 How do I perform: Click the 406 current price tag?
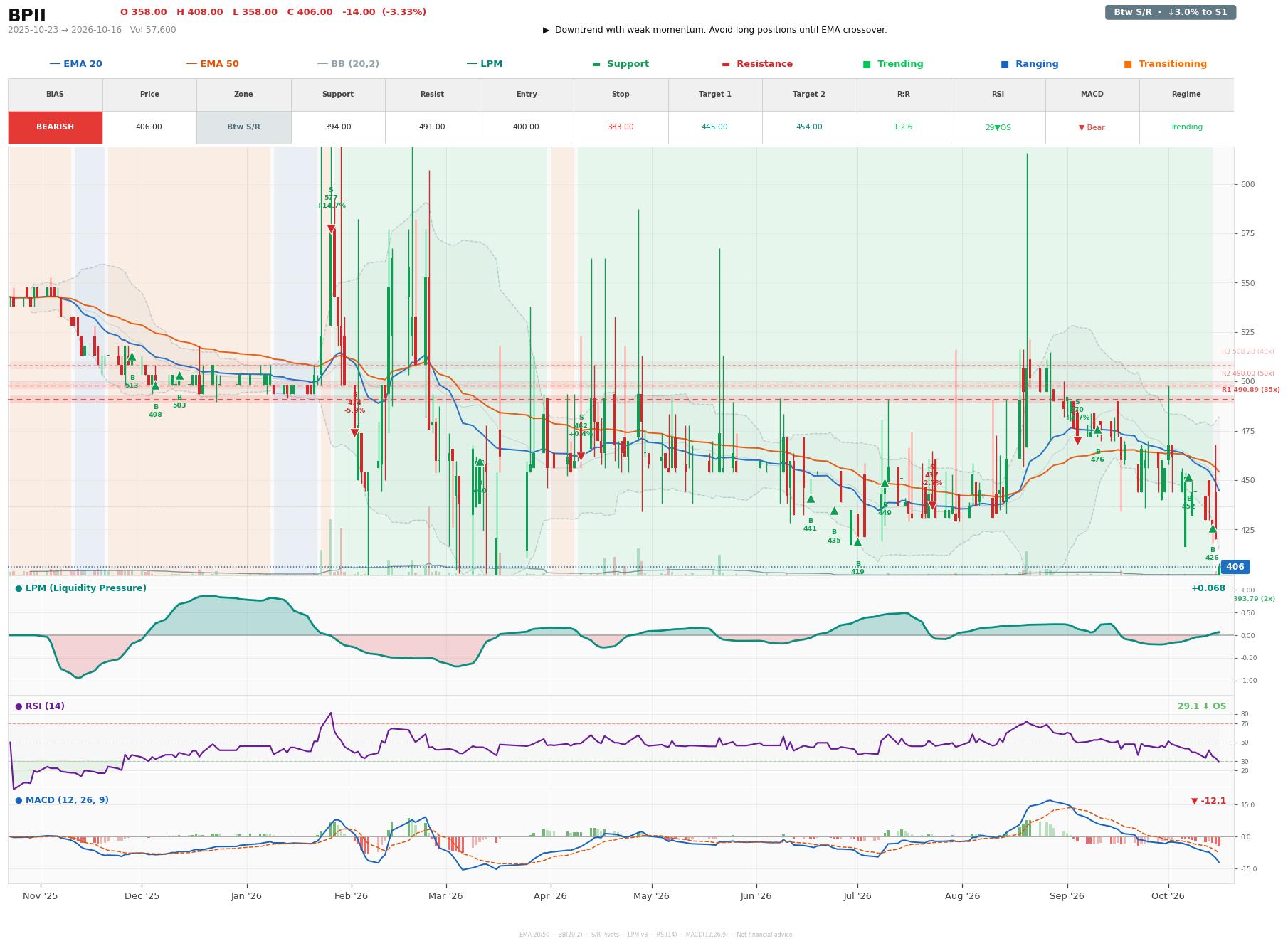point(1235,567)
